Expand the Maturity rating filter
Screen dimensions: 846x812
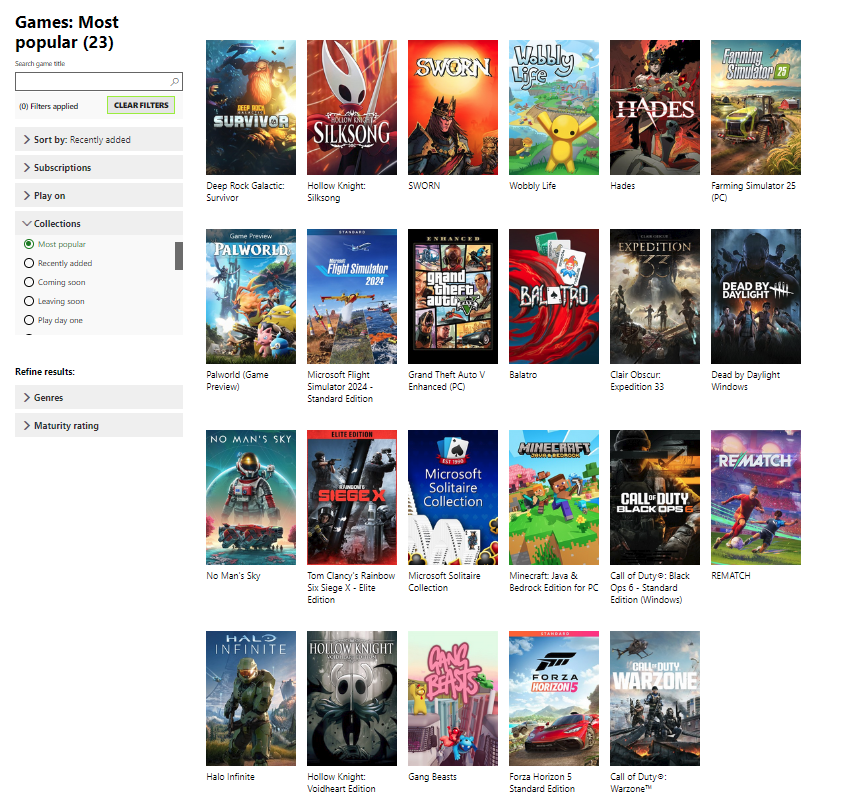tap(99, 425)
